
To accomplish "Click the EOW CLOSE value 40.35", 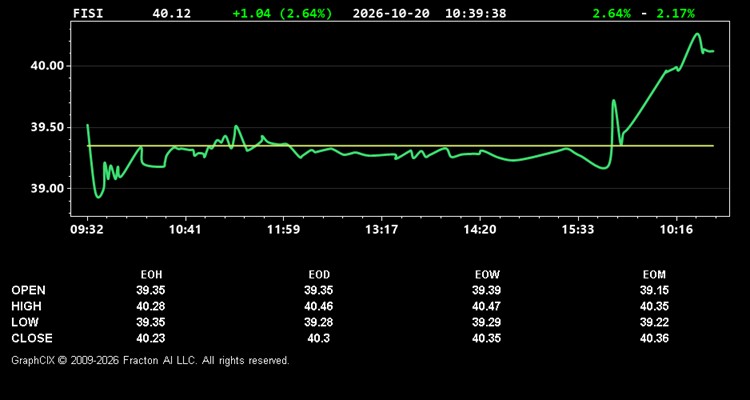I will click(x=486, y=338).
